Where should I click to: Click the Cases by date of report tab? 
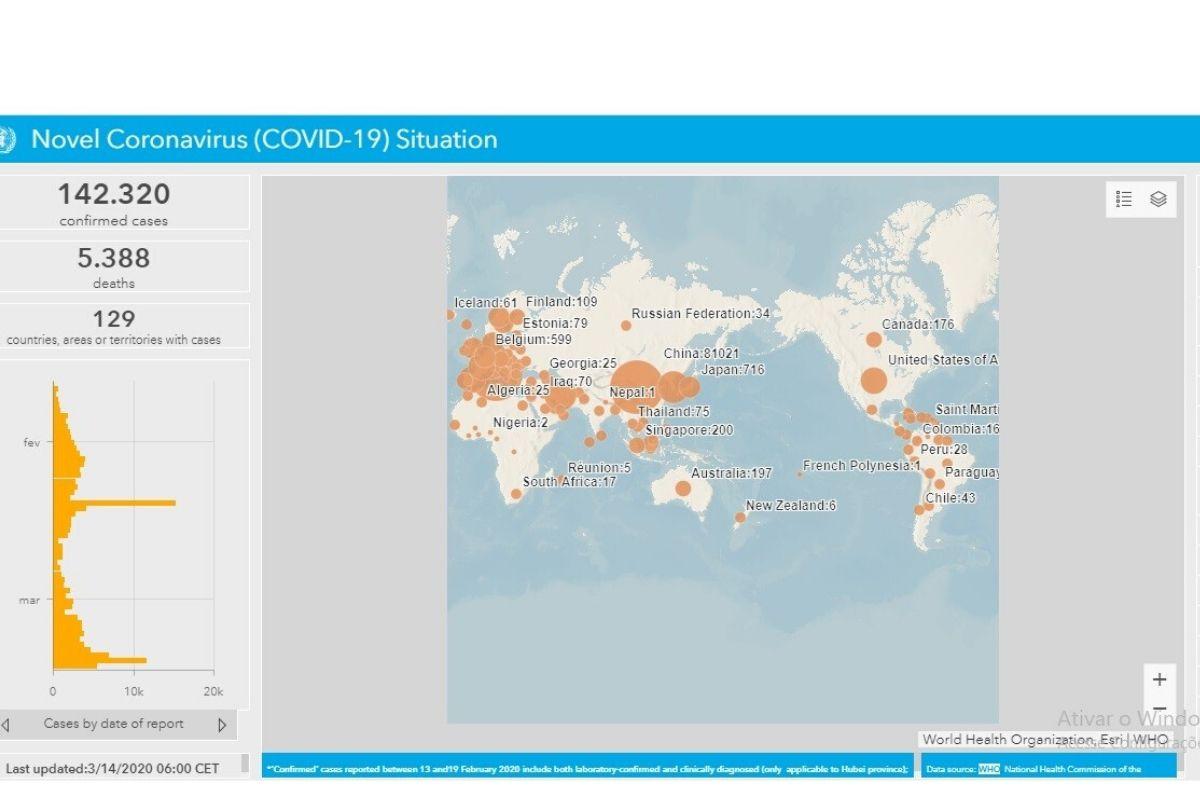click(x=113, y=724)
